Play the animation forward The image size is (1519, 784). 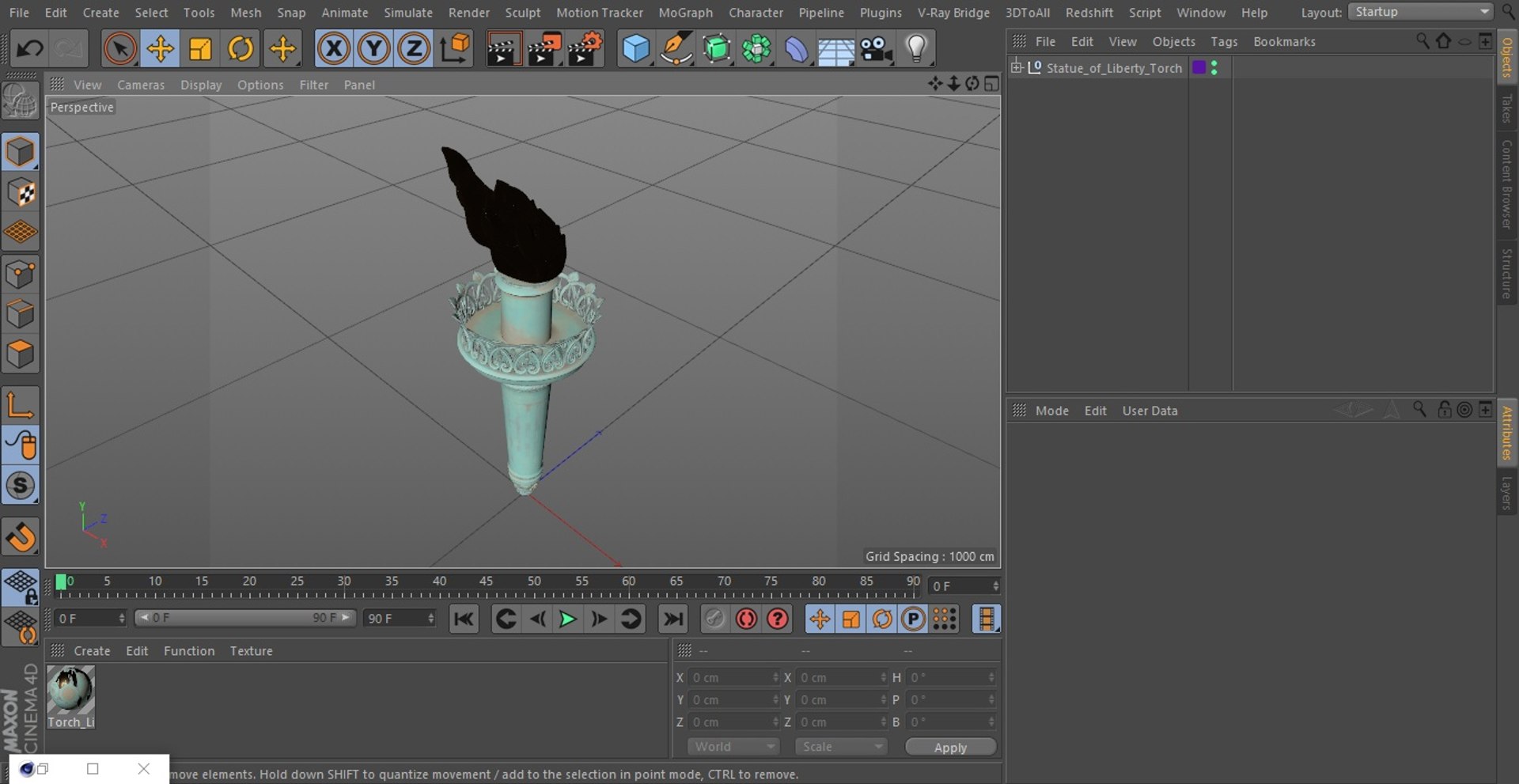[x=567, y=619]
